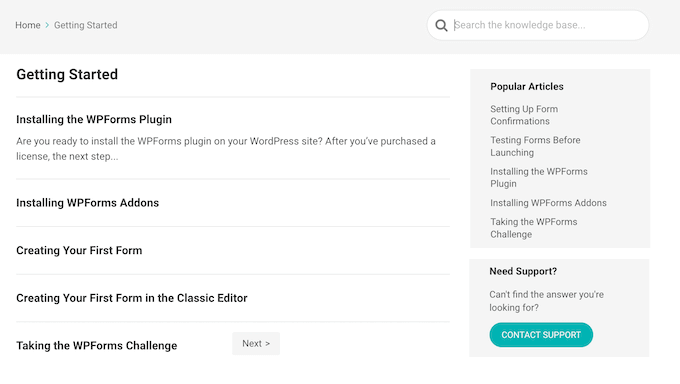Click the Popular Articles heading
The width and height of the screenshot is (680, 384).
pos(526,86)
